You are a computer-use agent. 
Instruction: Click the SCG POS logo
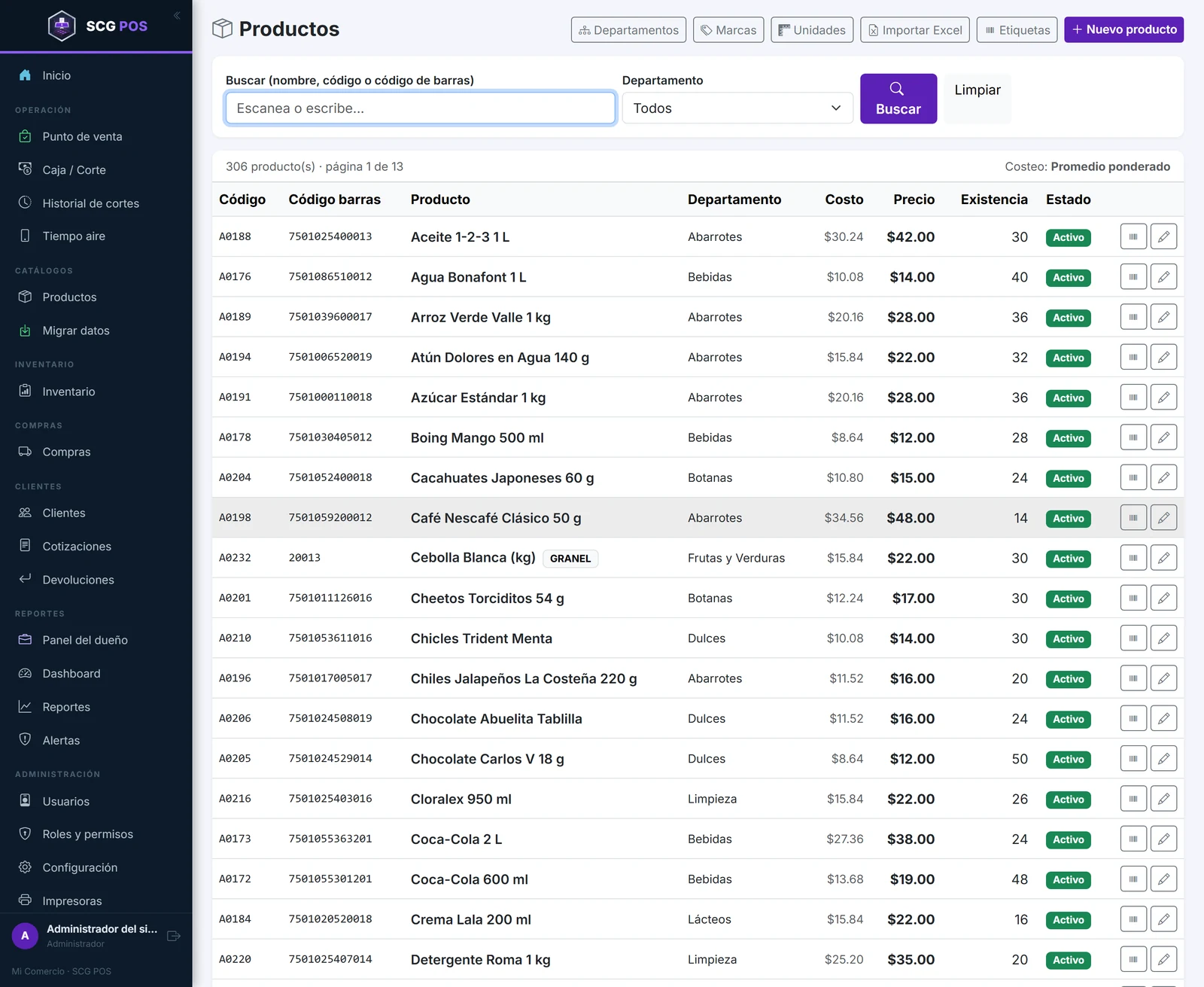coord(98,26)
